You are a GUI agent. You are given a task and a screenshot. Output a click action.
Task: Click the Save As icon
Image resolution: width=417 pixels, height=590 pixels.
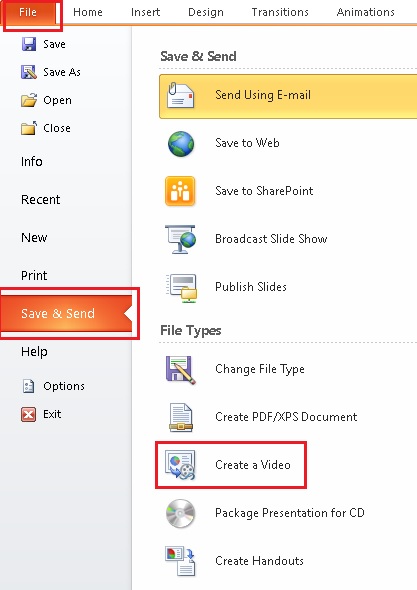[x=29, y=72]
